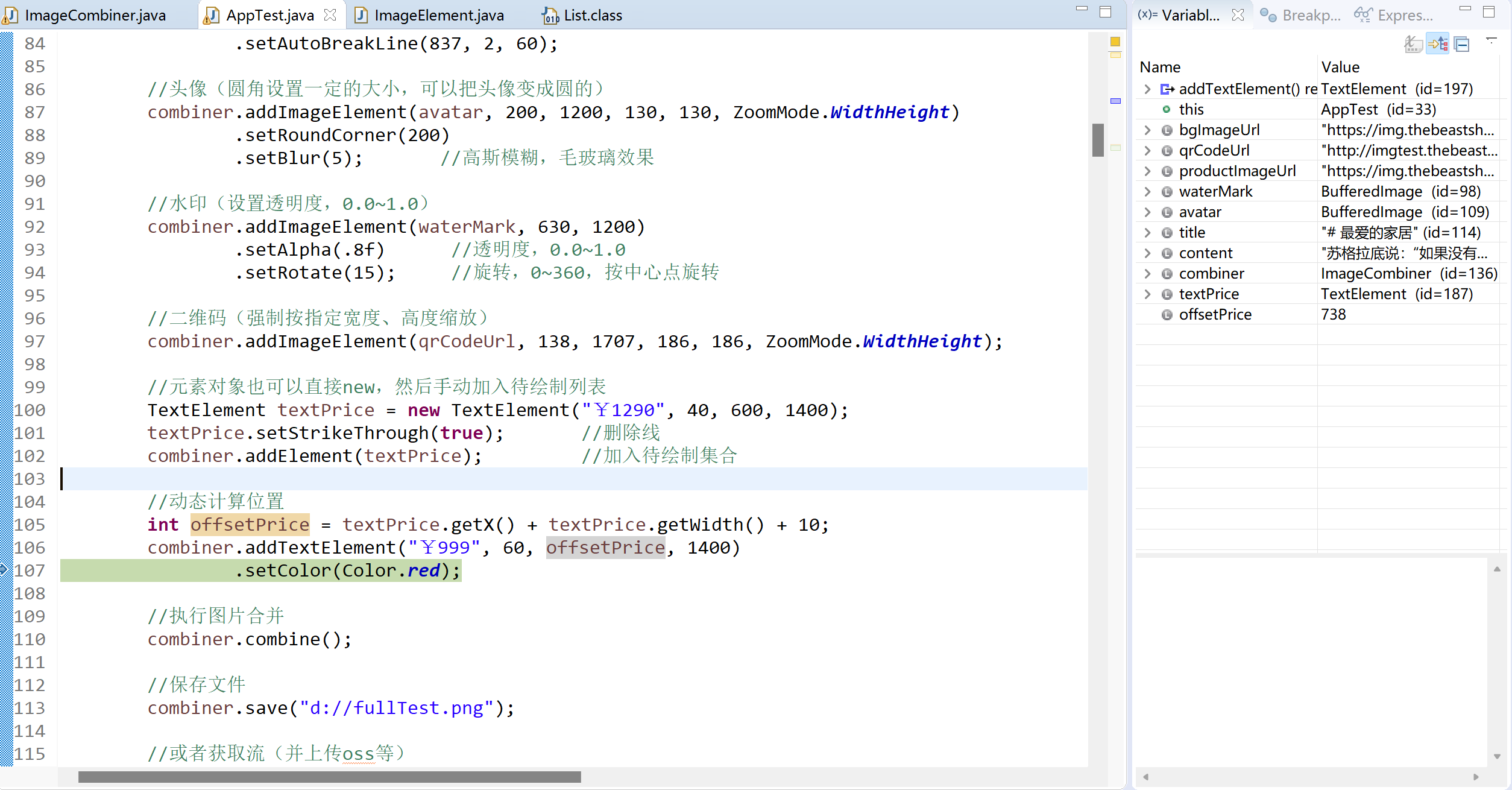Toggle Show Logical Structure button

click(x=1438, y=44)
